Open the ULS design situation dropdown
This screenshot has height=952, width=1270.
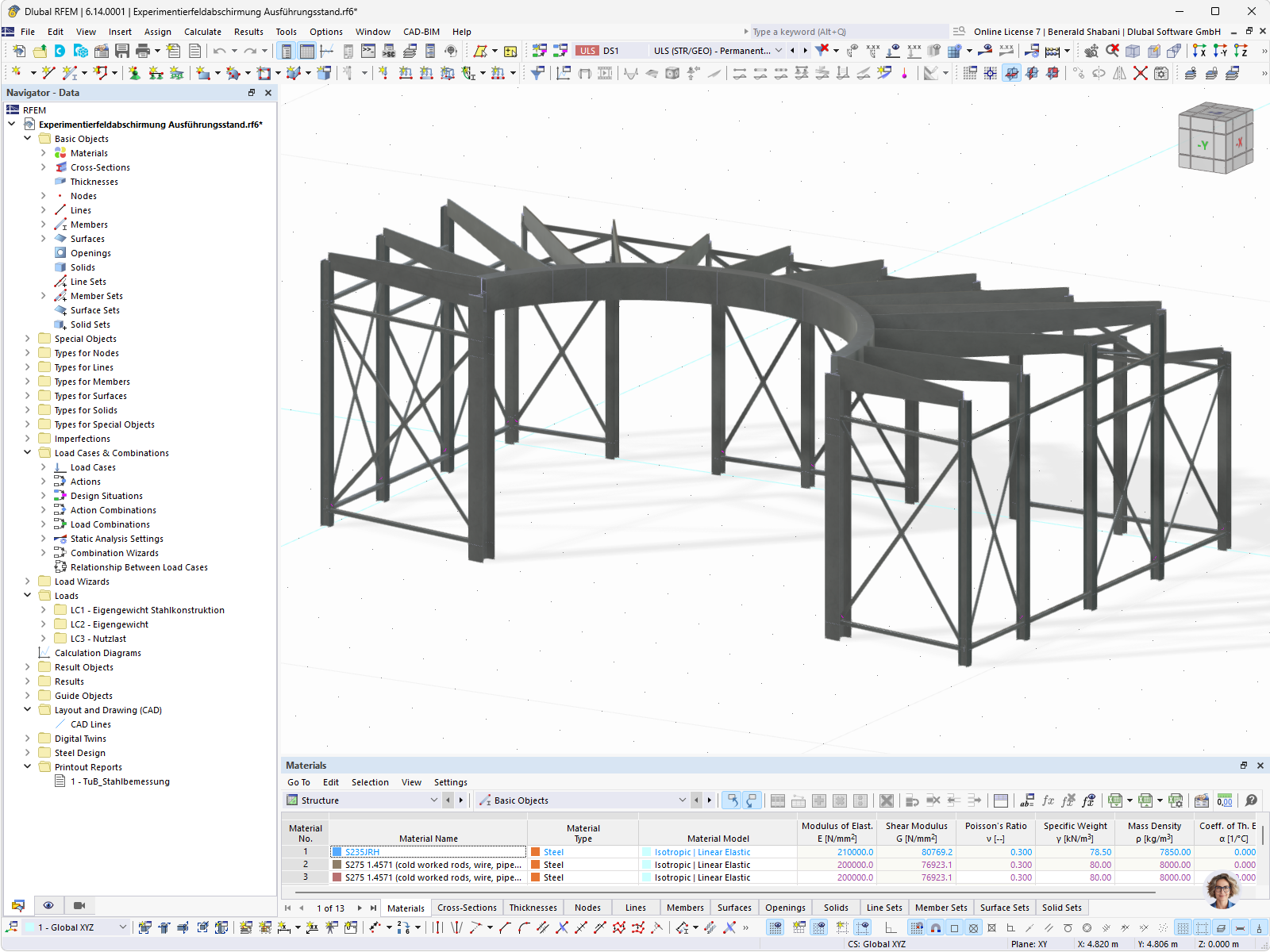pyautogui.click(x=779, y=51)
